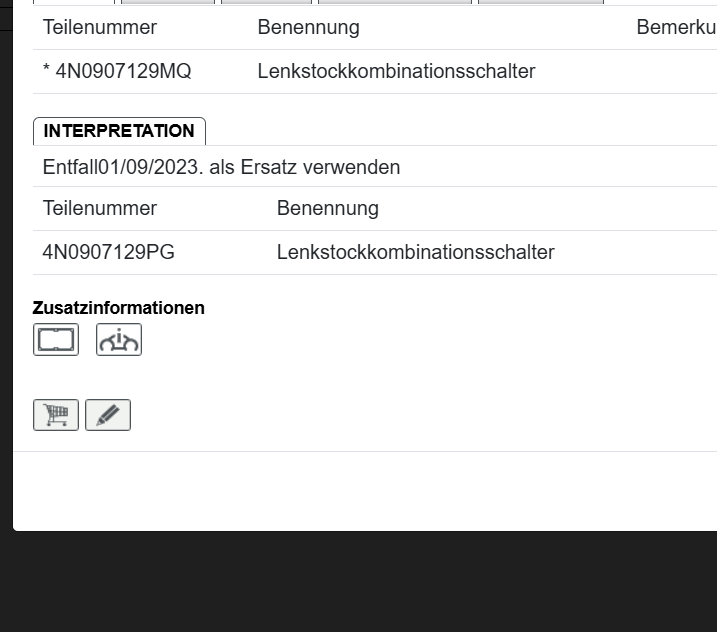Click part number 4N0907129MQ
717x632 pixels.
pos(123,71)
